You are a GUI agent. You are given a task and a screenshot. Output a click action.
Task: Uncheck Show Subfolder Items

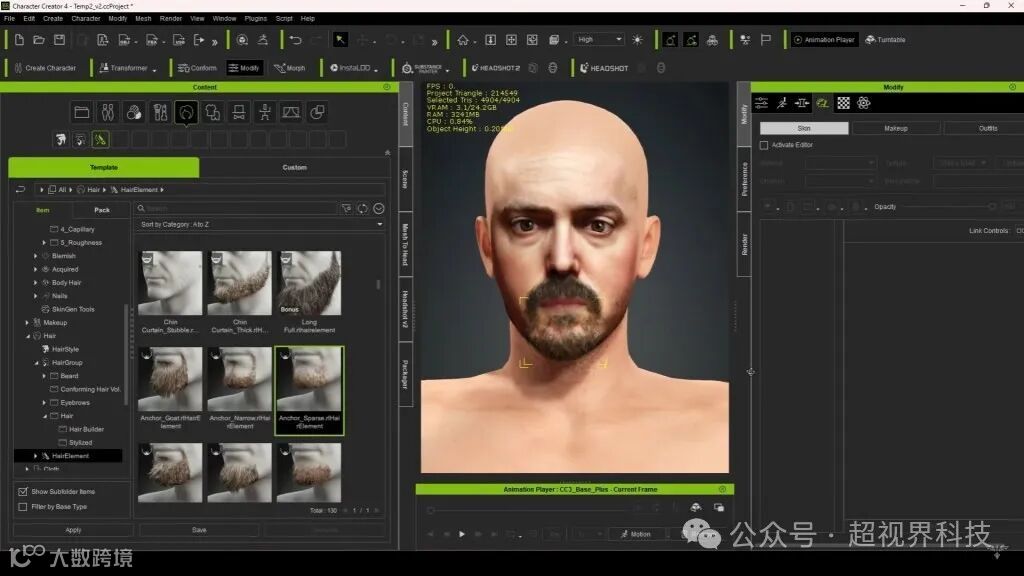[x=23, y=491]
